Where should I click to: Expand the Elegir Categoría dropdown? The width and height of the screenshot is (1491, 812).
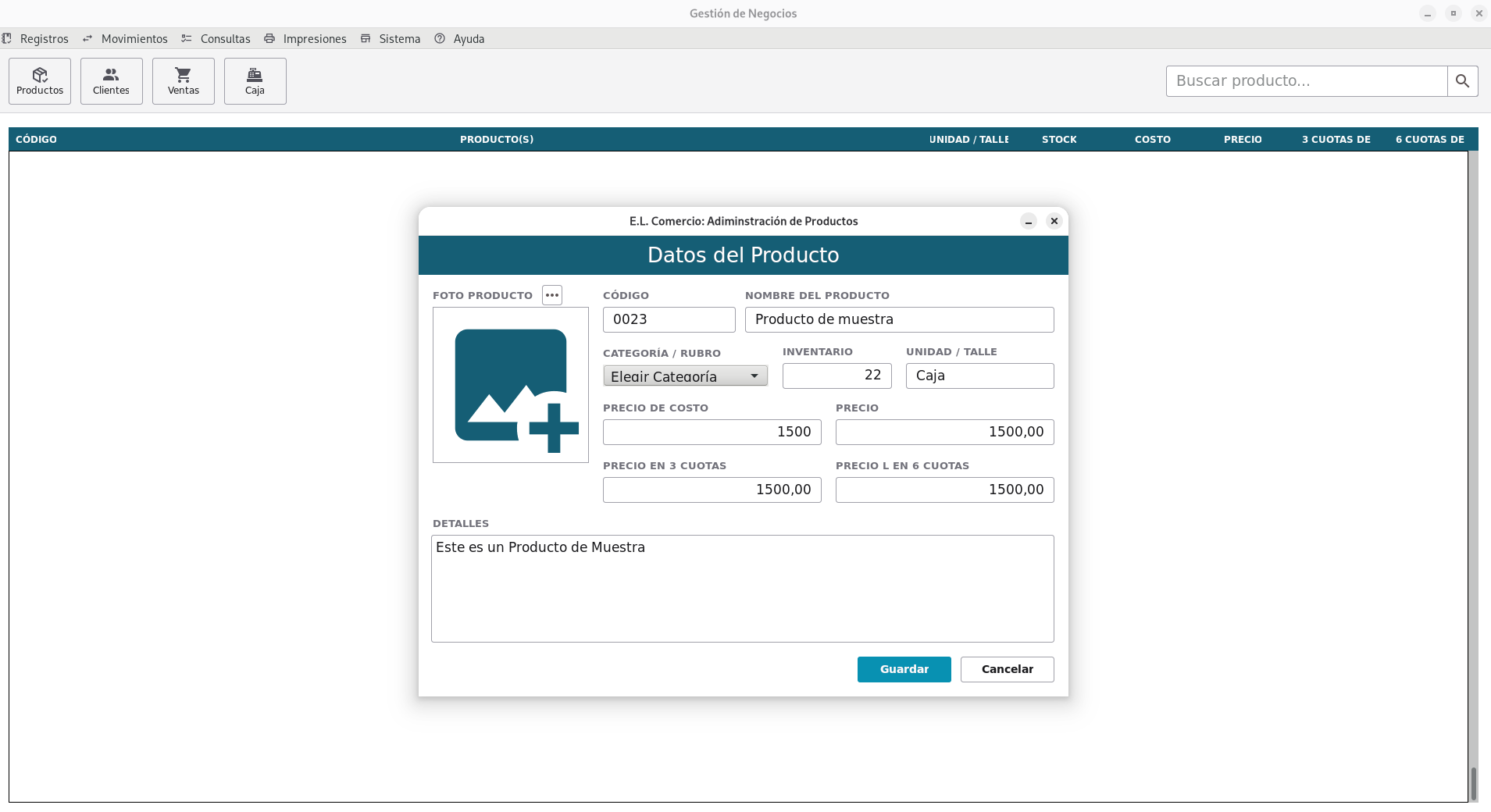click(685, 376)
